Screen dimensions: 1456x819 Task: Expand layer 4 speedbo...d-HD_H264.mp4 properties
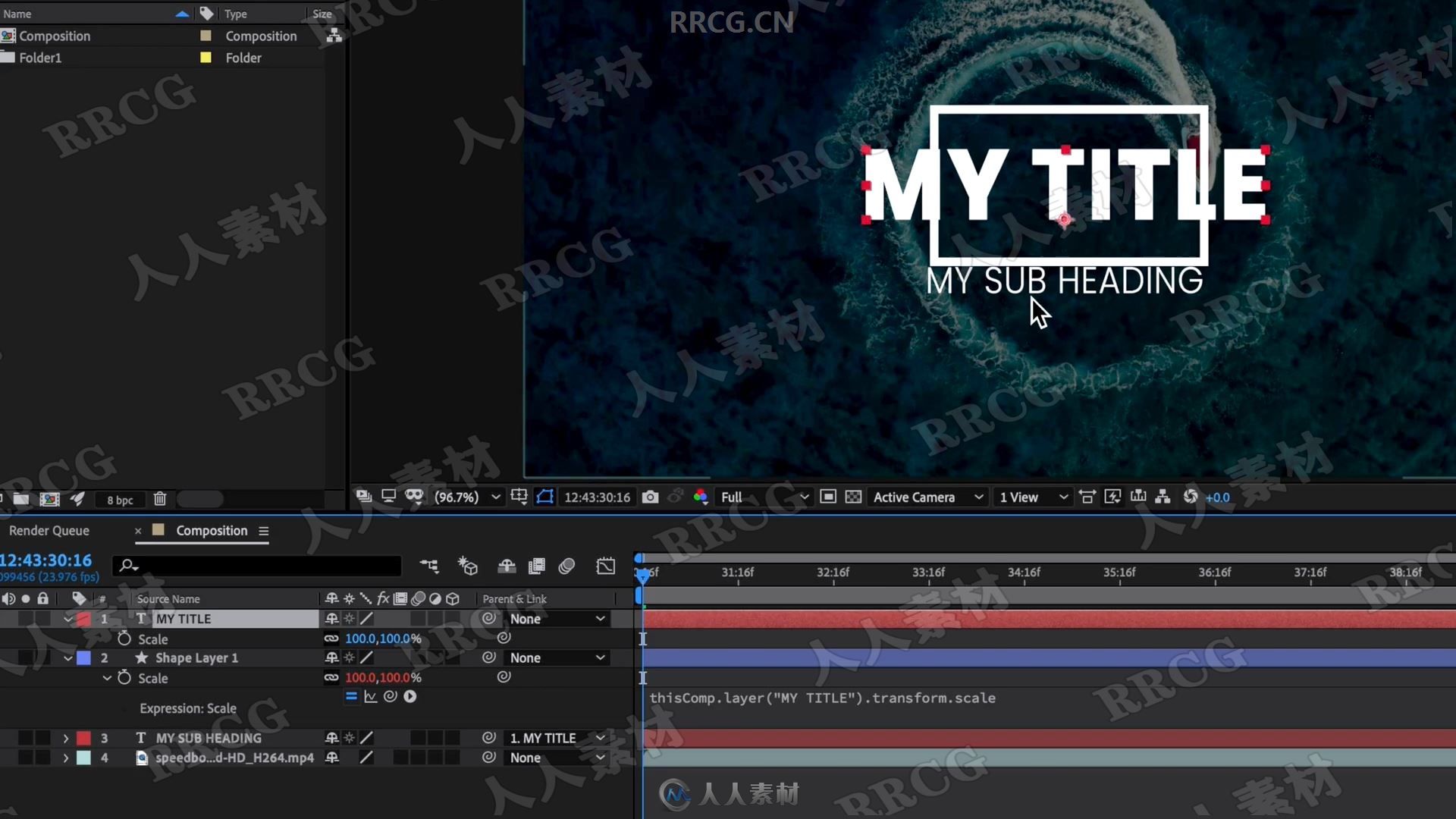65,757
